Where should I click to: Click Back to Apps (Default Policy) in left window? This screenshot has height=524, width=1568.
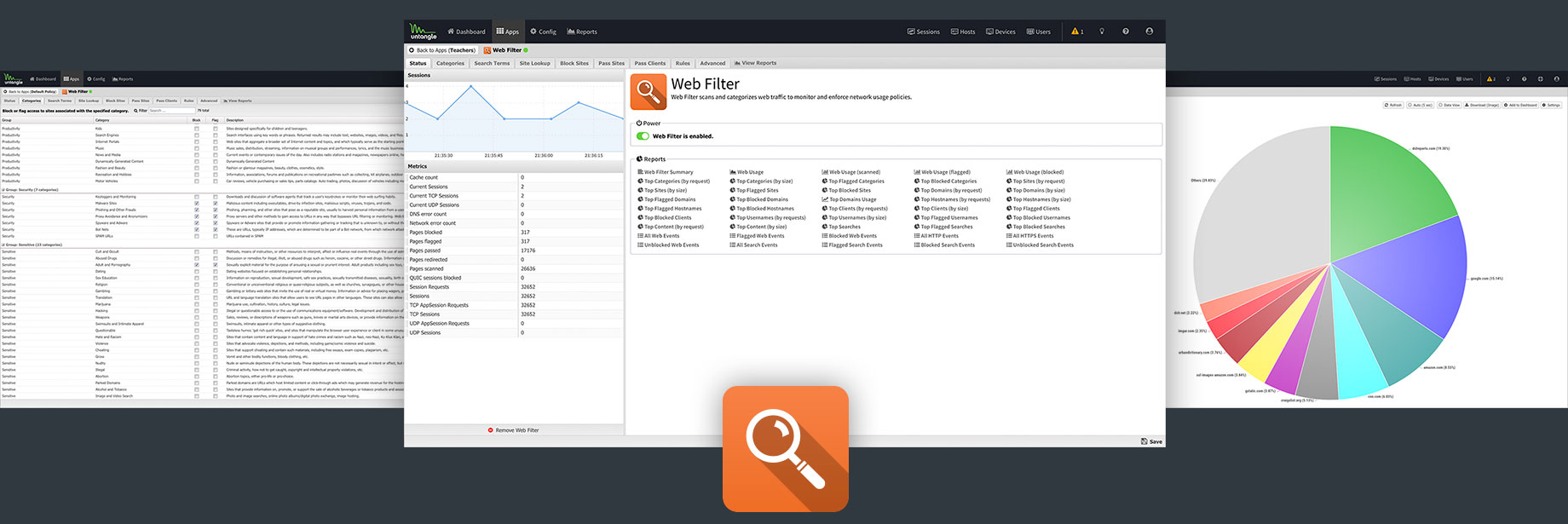pyautogui.click(x=30, y=91)
